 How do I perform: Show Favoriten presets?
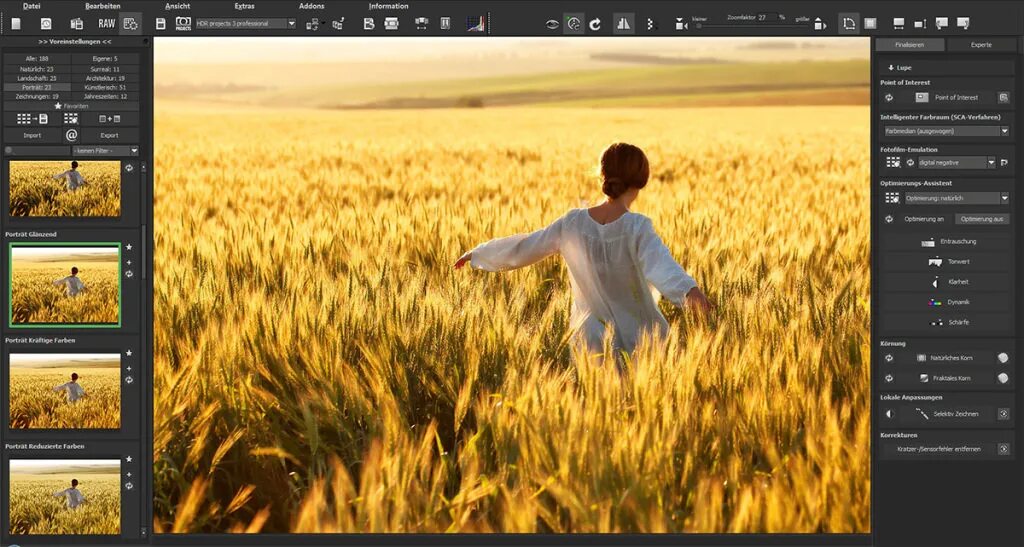[x=71, y=106]
